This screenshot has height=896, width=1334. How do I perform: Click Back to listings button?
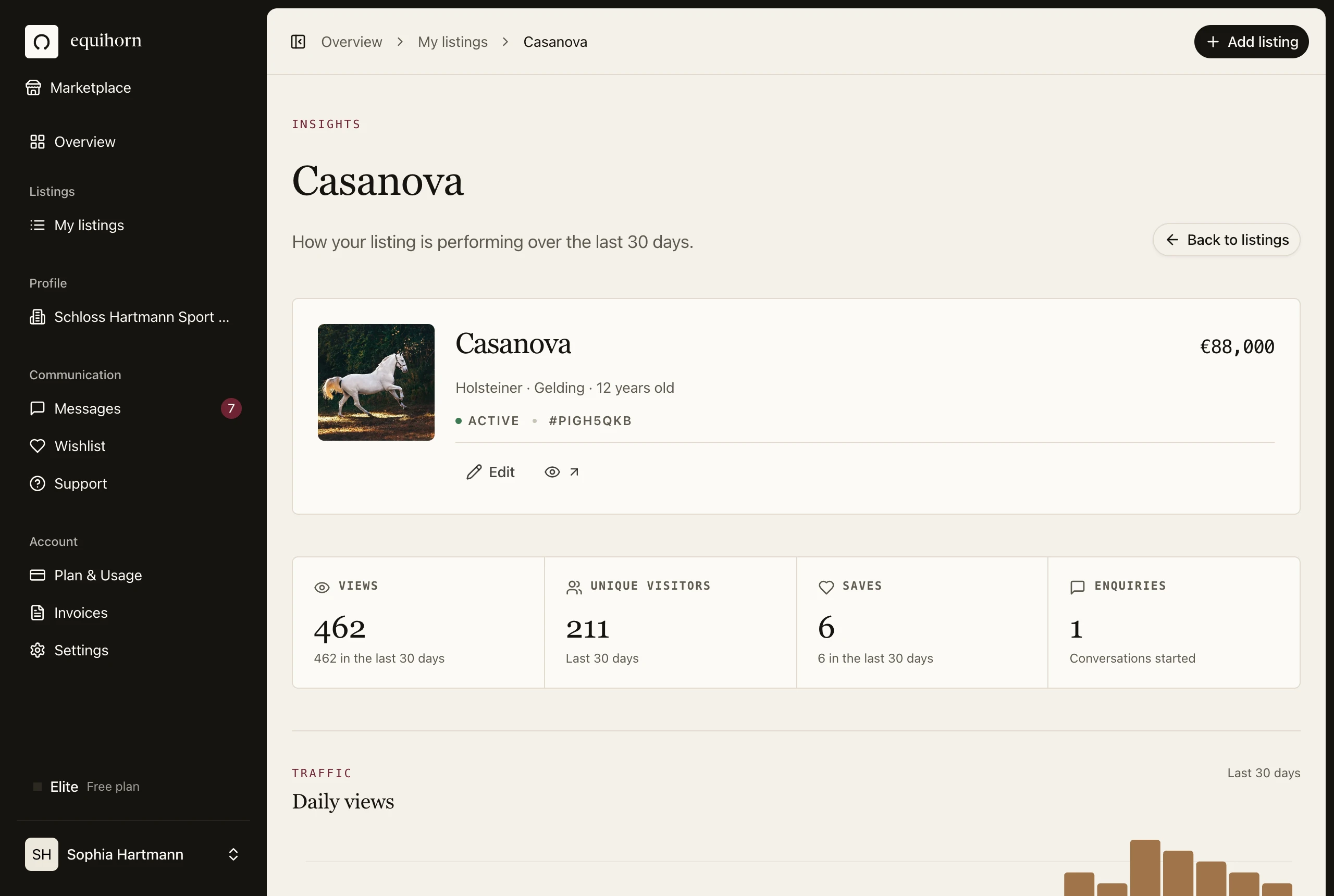[x=1226, y=240]
